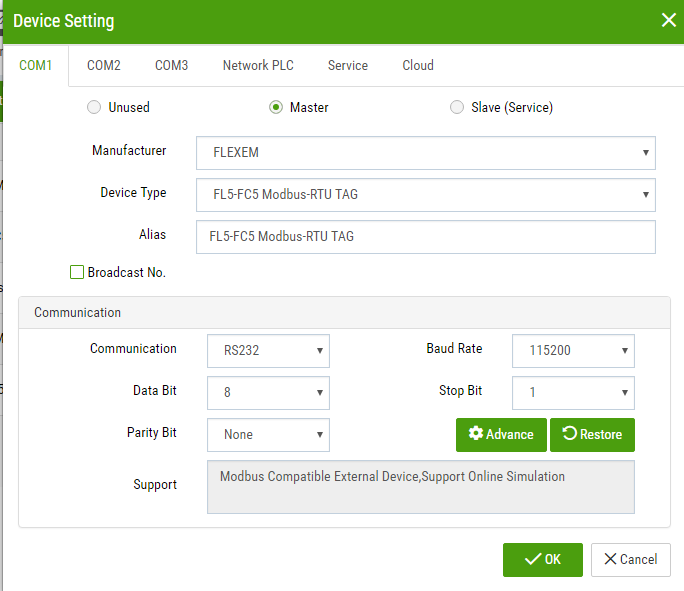Expand the Parity Bit dropdown
Screen dimensions: 684x591
click(x=268, y=435)
